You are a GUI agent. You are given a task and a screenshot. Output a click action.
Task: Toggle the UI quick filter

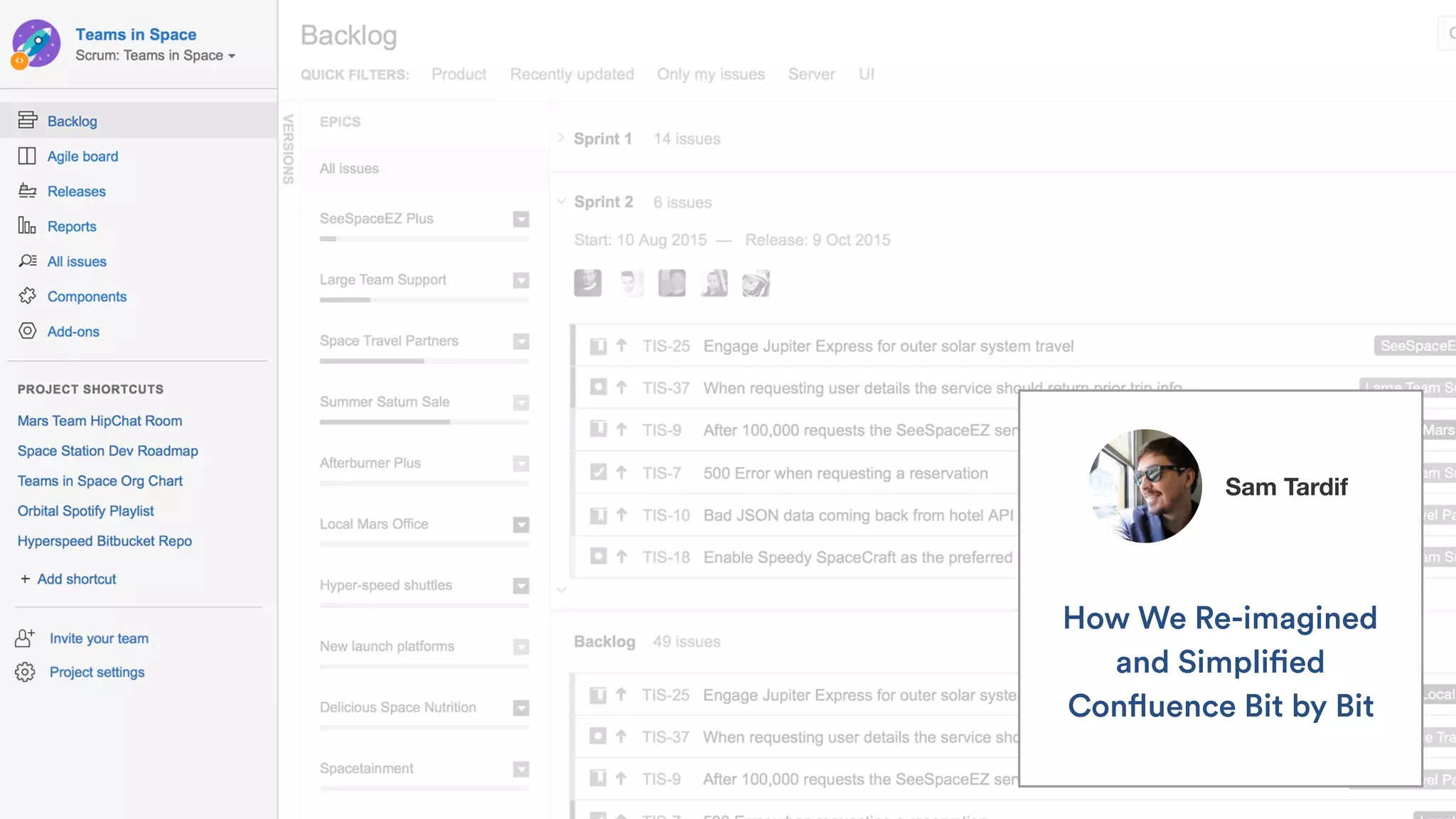[x=866, y=74]
